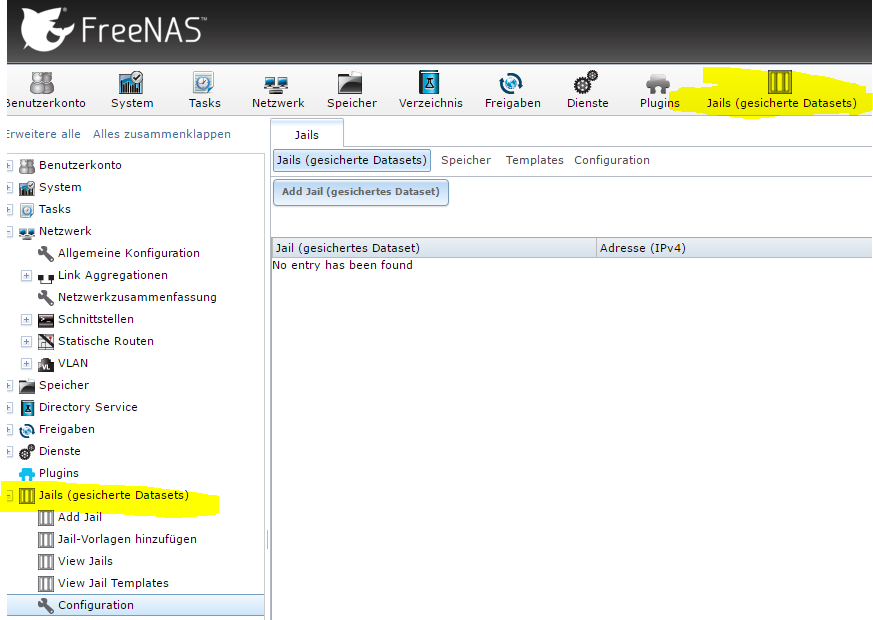Open Schnittstellen terminal icon in tree

coord(46,319)
